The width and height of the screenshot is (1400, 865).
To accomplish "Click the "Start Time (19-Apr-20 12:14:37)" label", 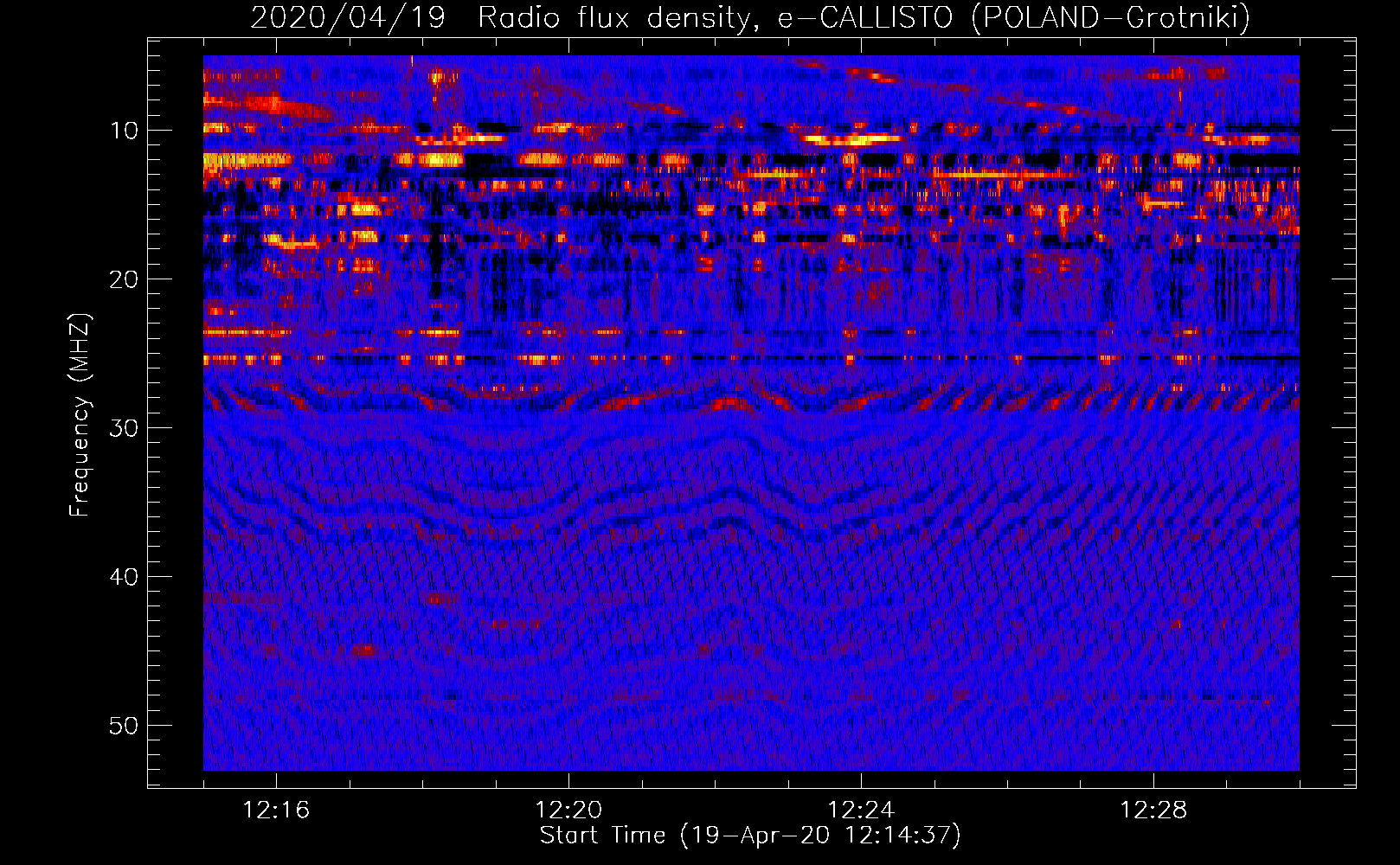I will pyautogui.click(x=751, y=836).
